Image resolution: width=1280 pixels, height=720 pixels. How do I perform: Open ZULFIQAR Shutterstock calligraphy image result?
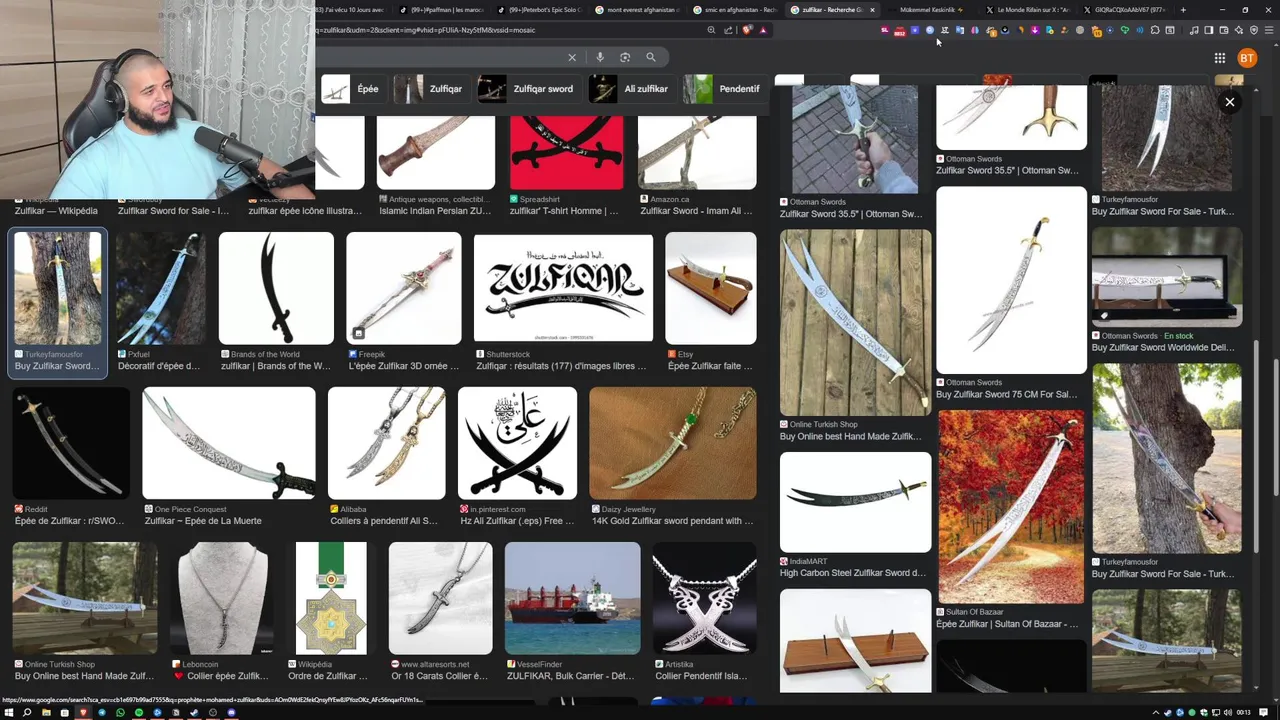(563, 288)
